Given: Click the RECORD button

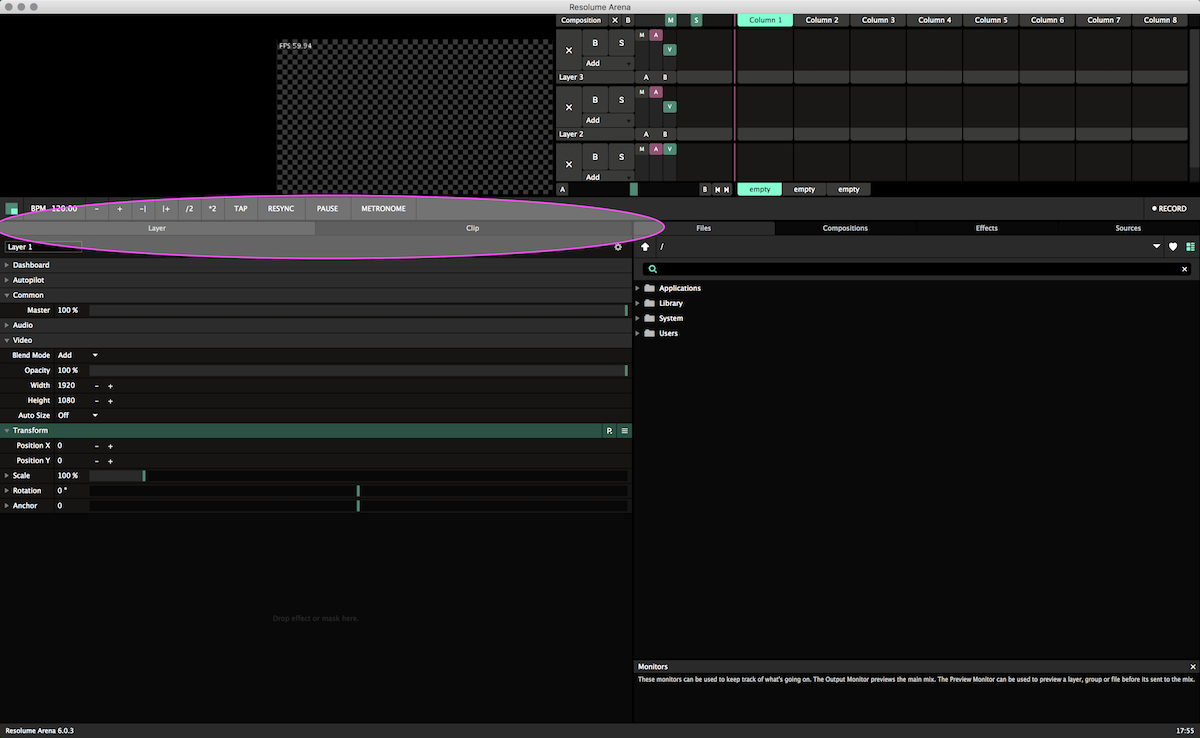Looking at the screenshot, I should (1169, 209).
